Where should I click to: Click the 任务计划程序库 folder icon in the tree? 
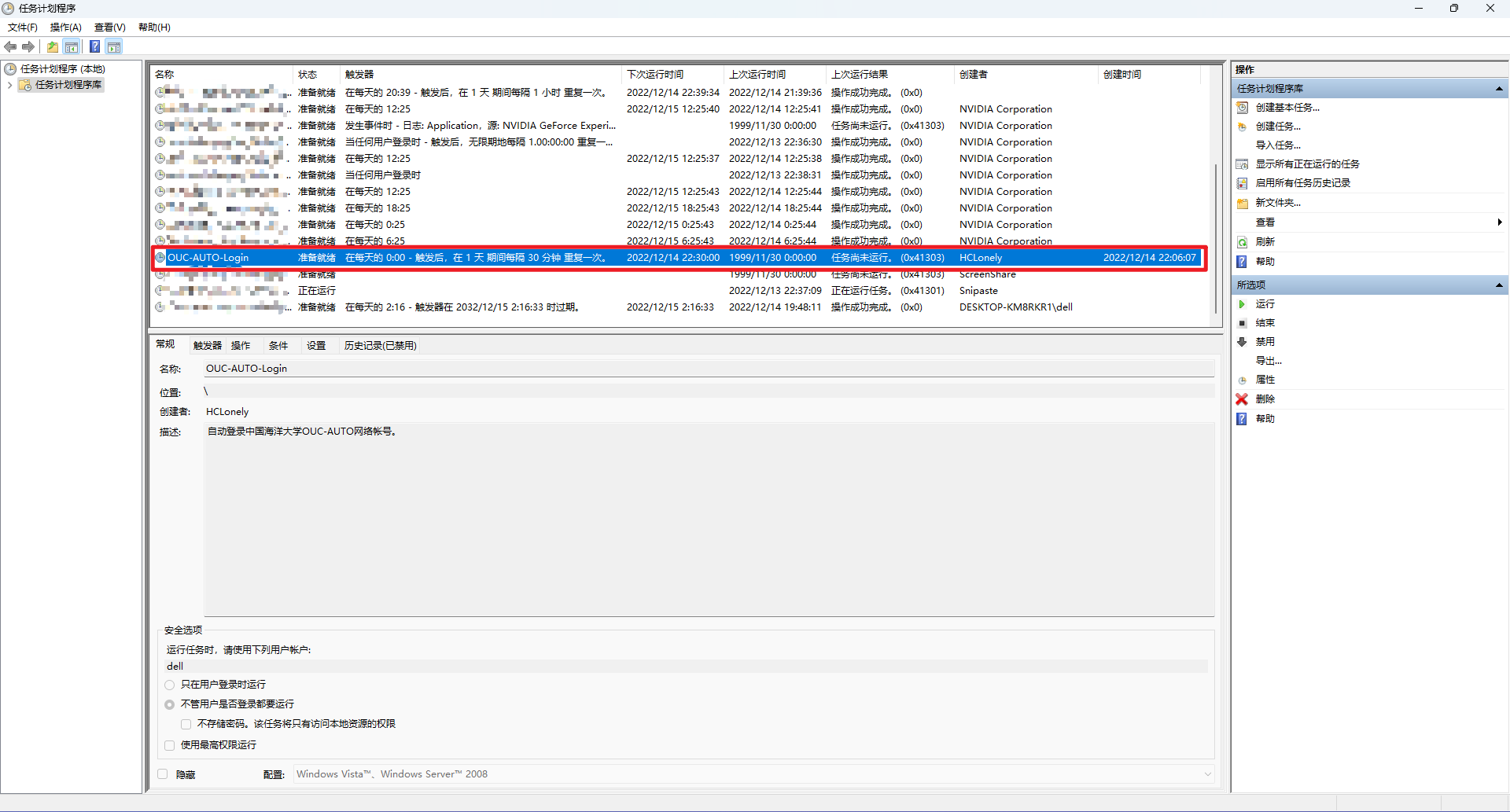click(26, 85)
